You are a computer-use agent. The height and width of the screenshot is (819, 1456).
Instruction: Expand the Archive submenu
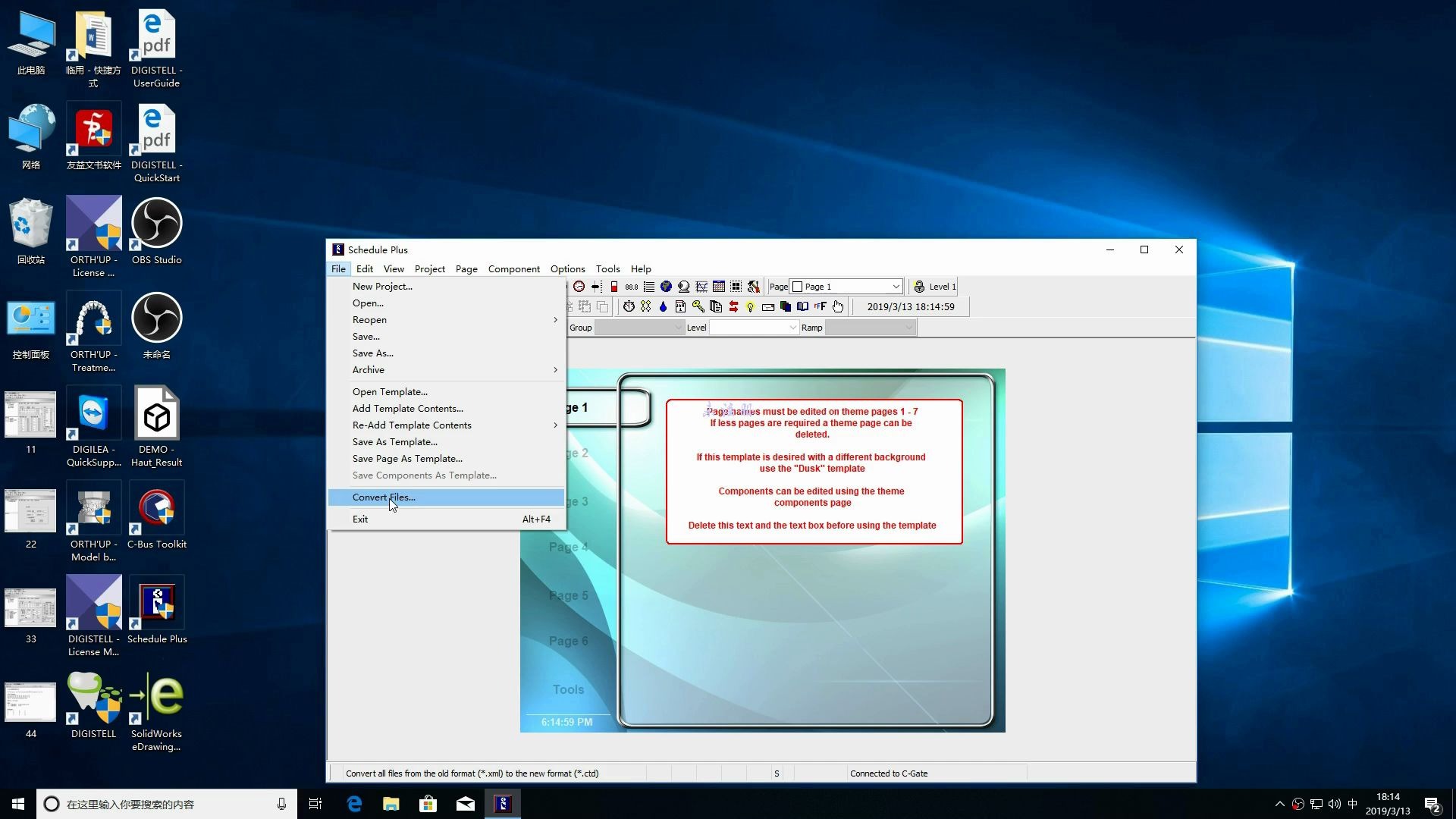click(x=446, y=370)
